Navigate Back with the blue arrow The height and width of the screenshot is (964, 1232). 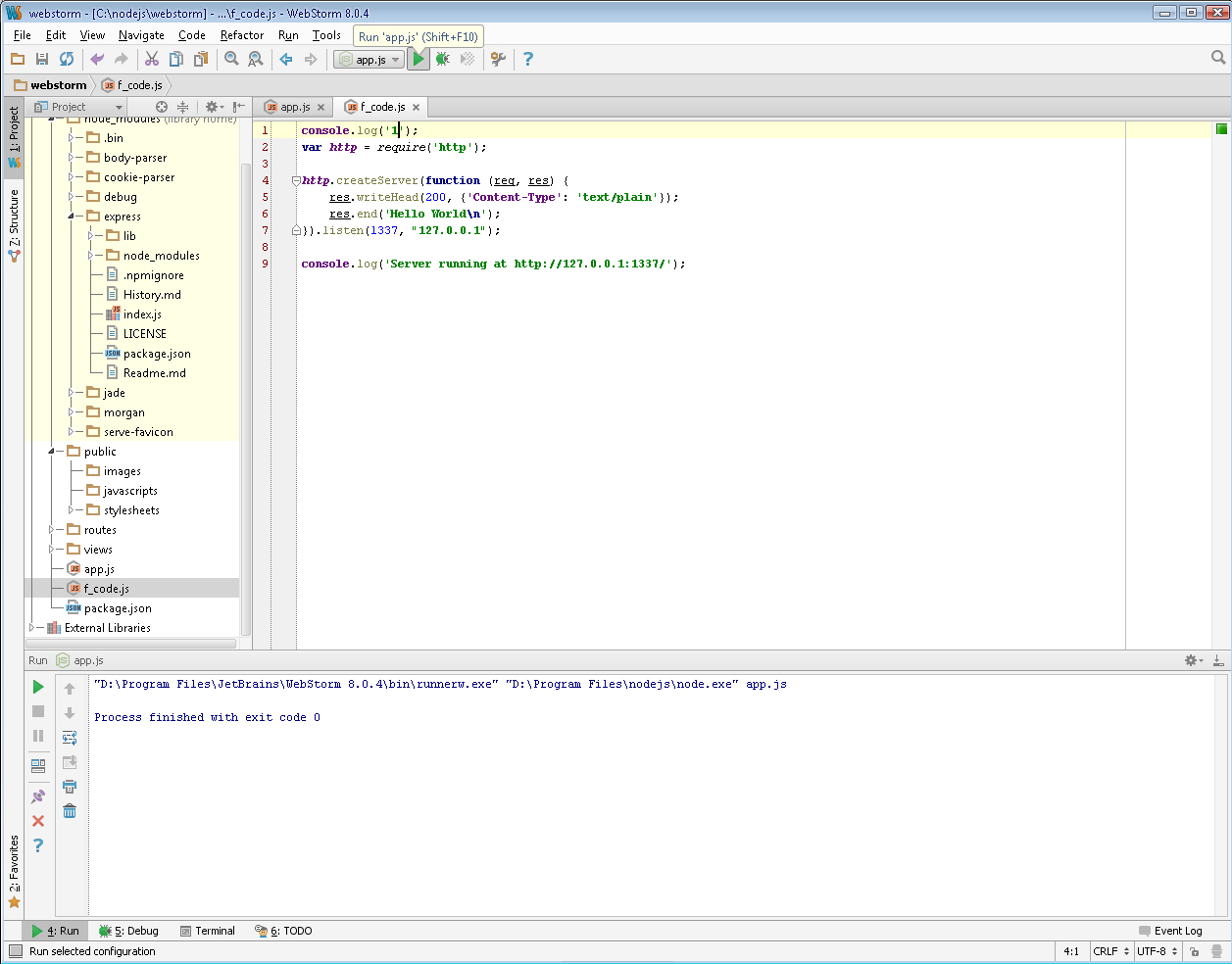pos(286,59)
